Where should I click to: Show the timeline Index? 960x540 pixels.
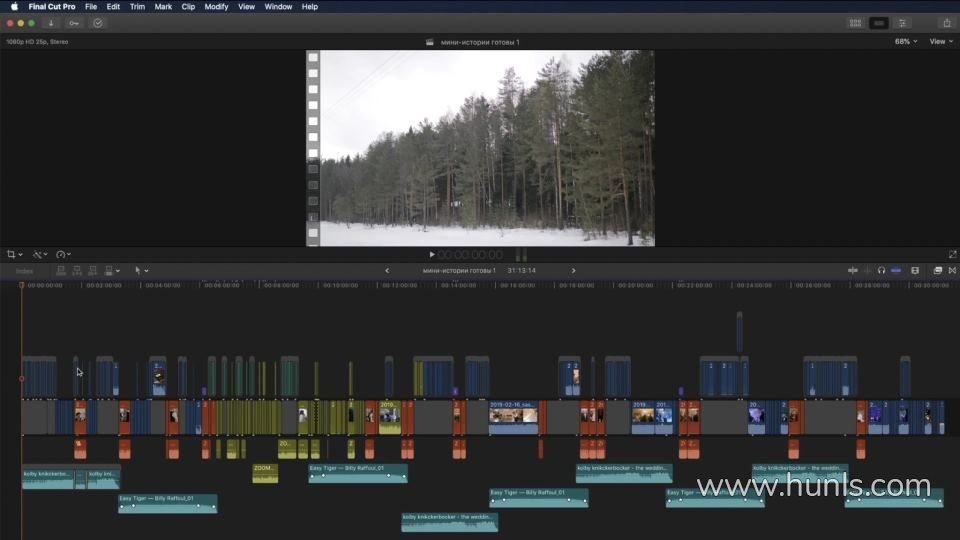tap(24, 271)
